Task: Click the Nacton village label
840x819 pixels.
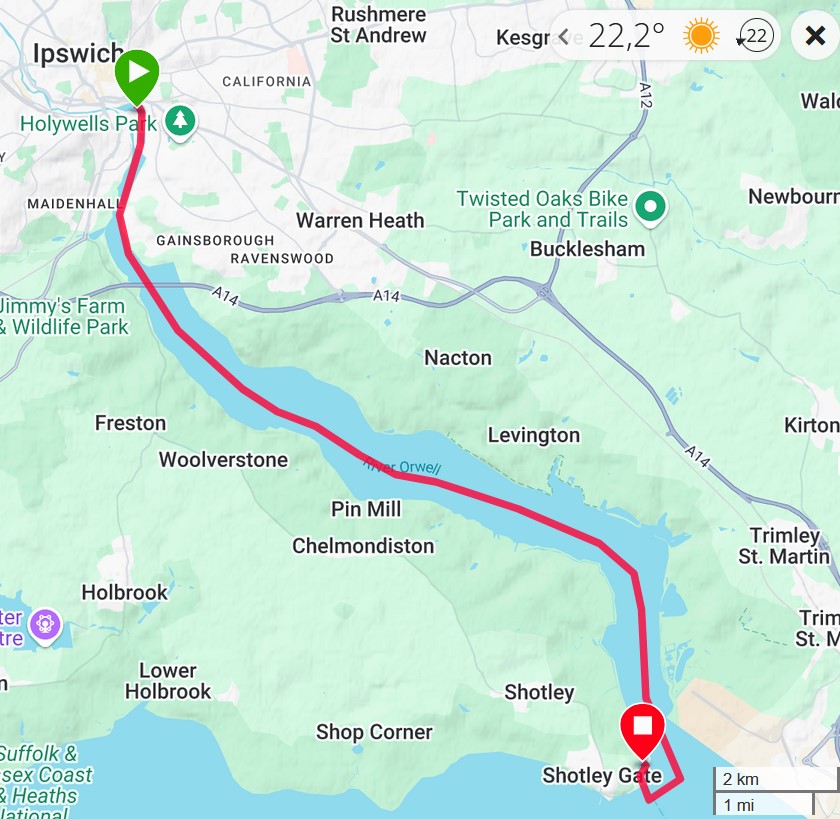Action: coord(458,358)
